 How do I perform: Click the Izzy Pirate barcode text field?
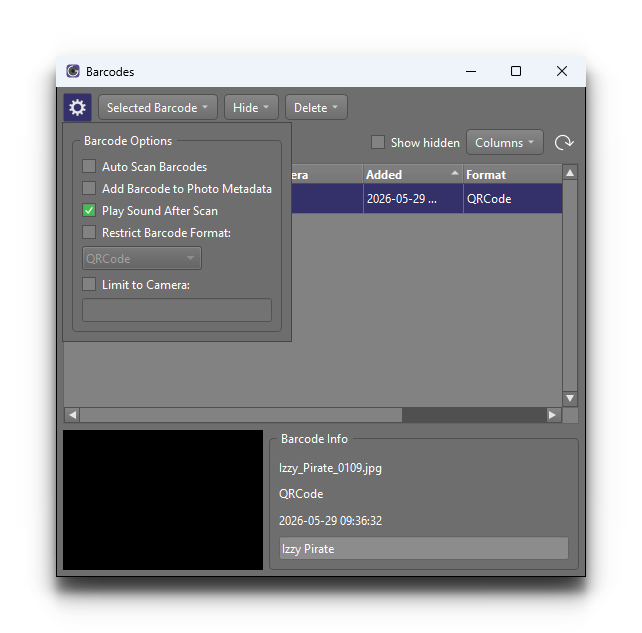424,548
